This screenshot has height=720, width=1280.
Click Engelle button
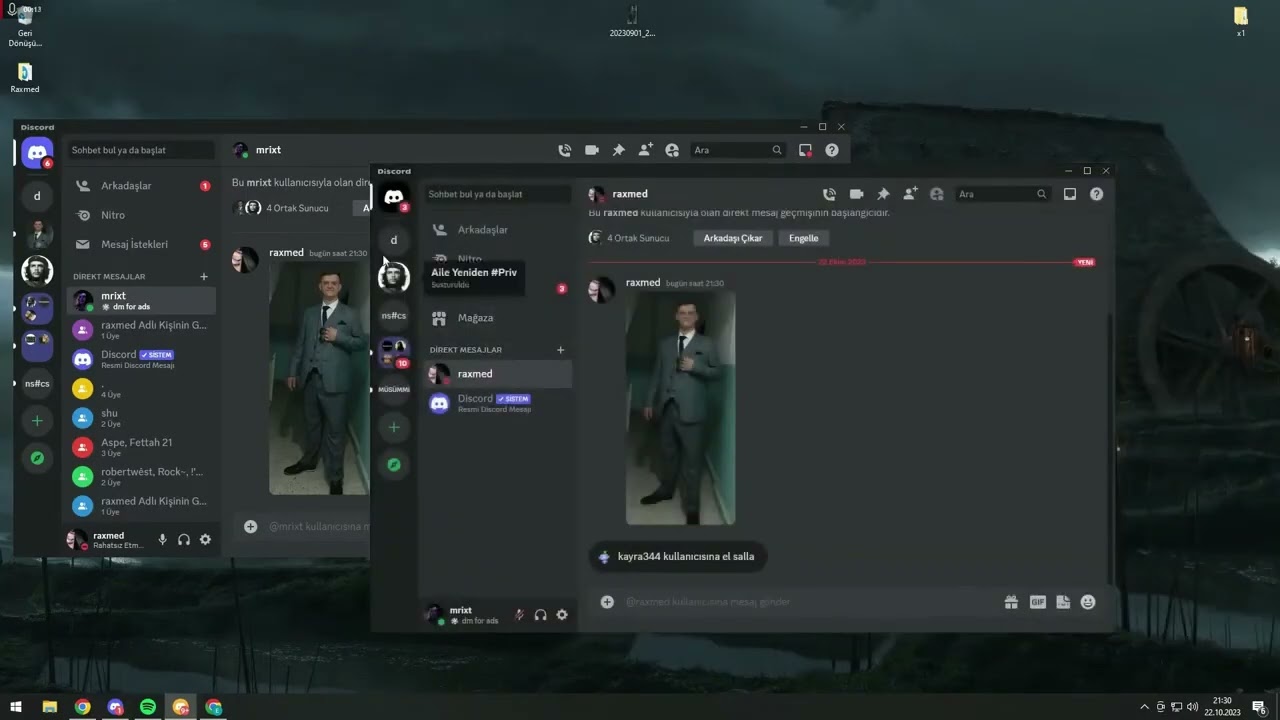pyautogui.click(x=804, y=238)
